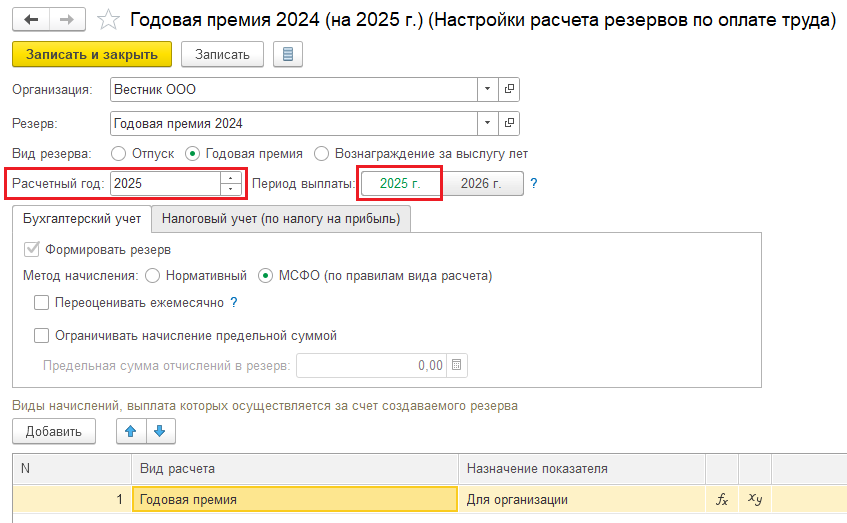Open the Организация field's open-form icon
Image resolution: width=847 pixels, height=523 pixels.
pyautogui.click(x=509, y=90)
